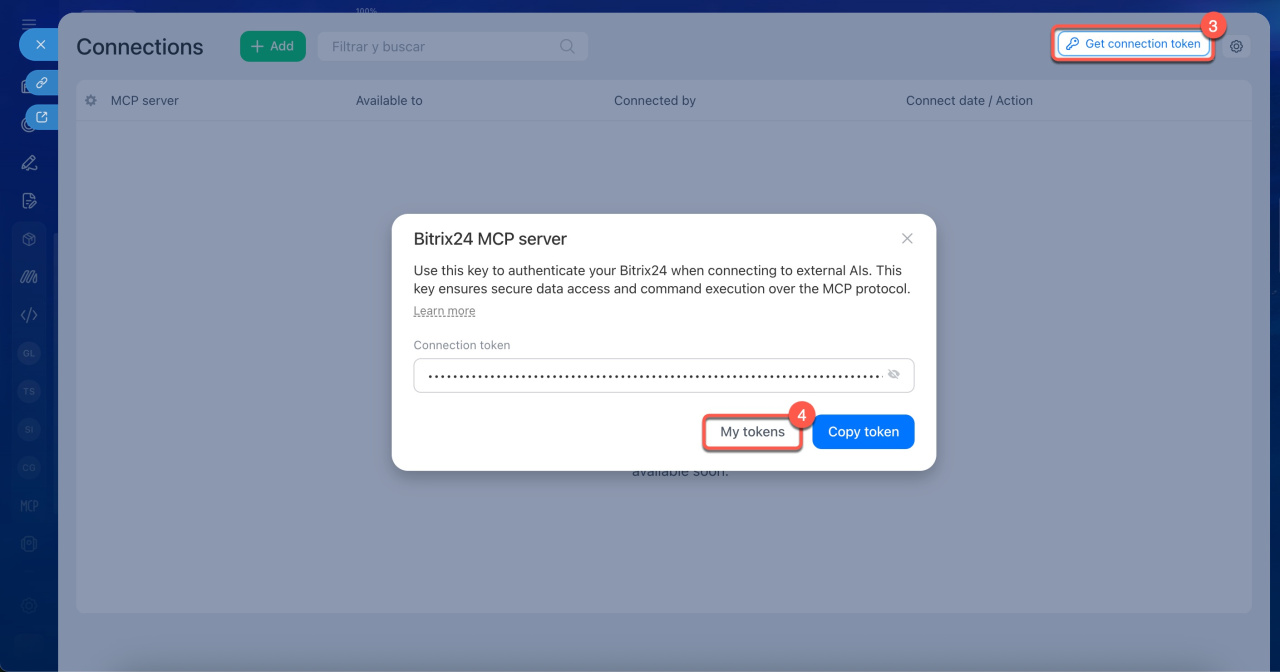Click the Connect date / Action header
Viewport: 1280px width, 672px height.
coord(968,100)
